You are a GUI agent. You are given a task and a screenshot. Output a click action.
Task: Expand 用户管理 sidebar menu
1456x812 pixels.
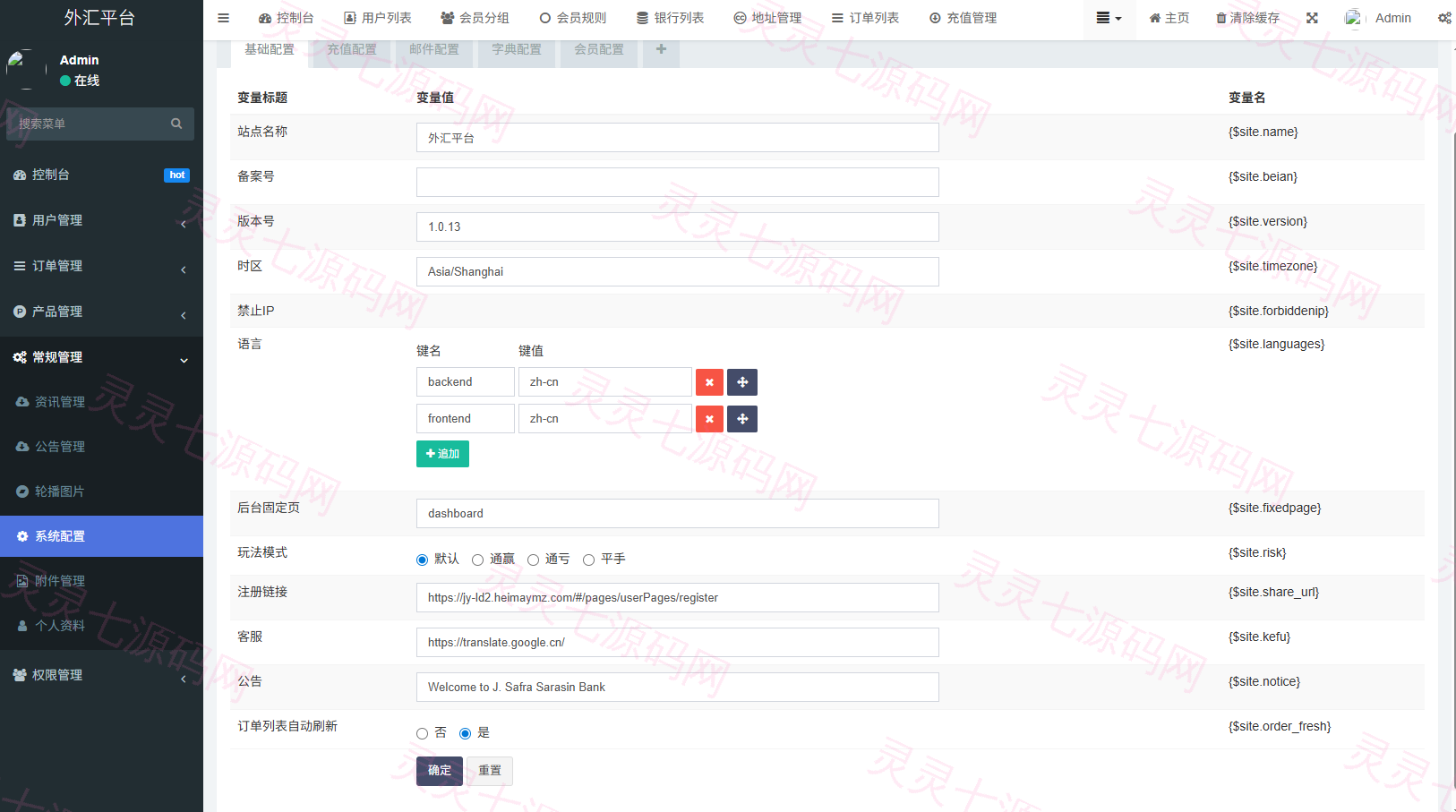[x=101, y=220]
